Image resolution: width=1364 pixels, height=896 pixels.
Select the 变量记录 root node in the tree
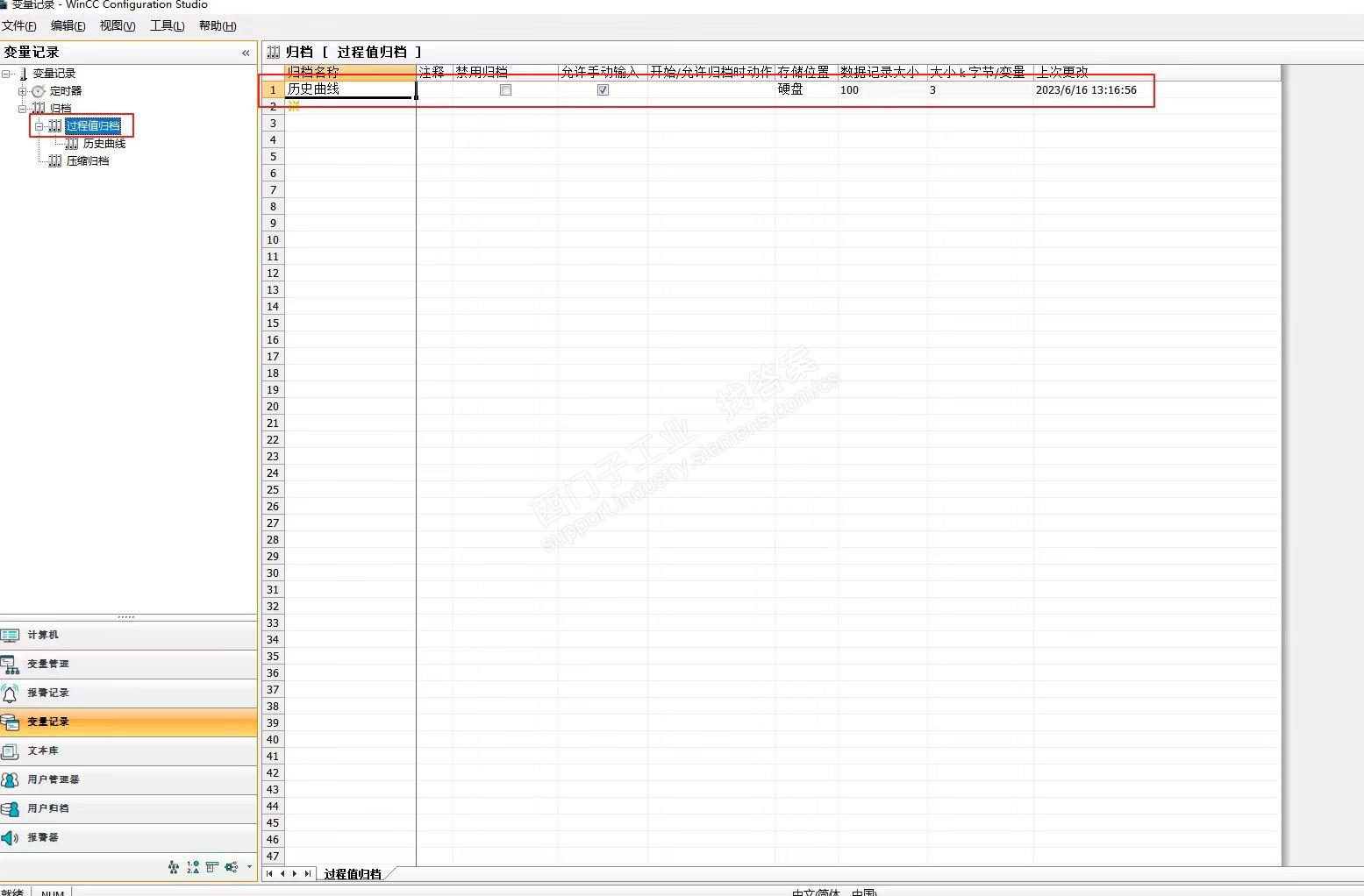tap(54, 74)
